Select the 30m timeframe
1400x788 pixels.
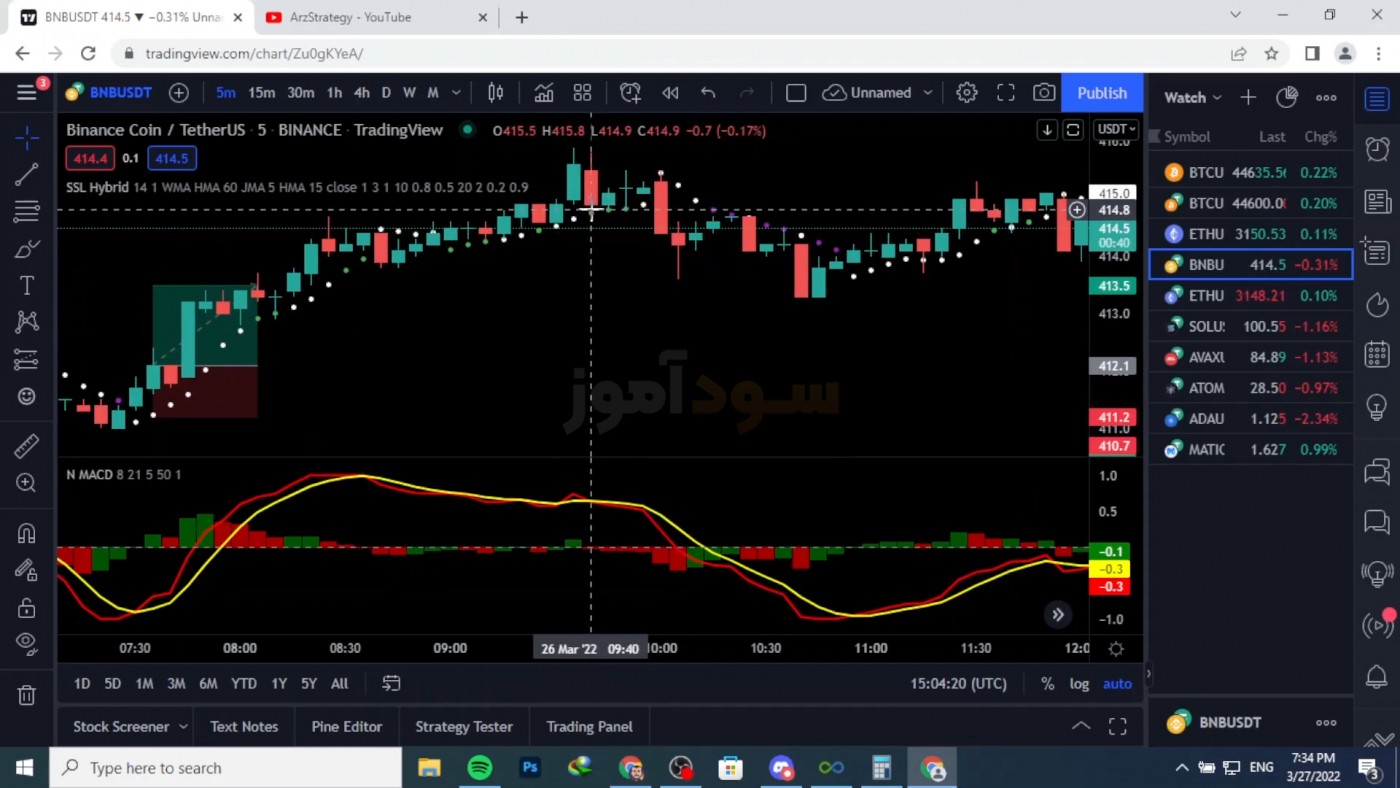(301, 93)
